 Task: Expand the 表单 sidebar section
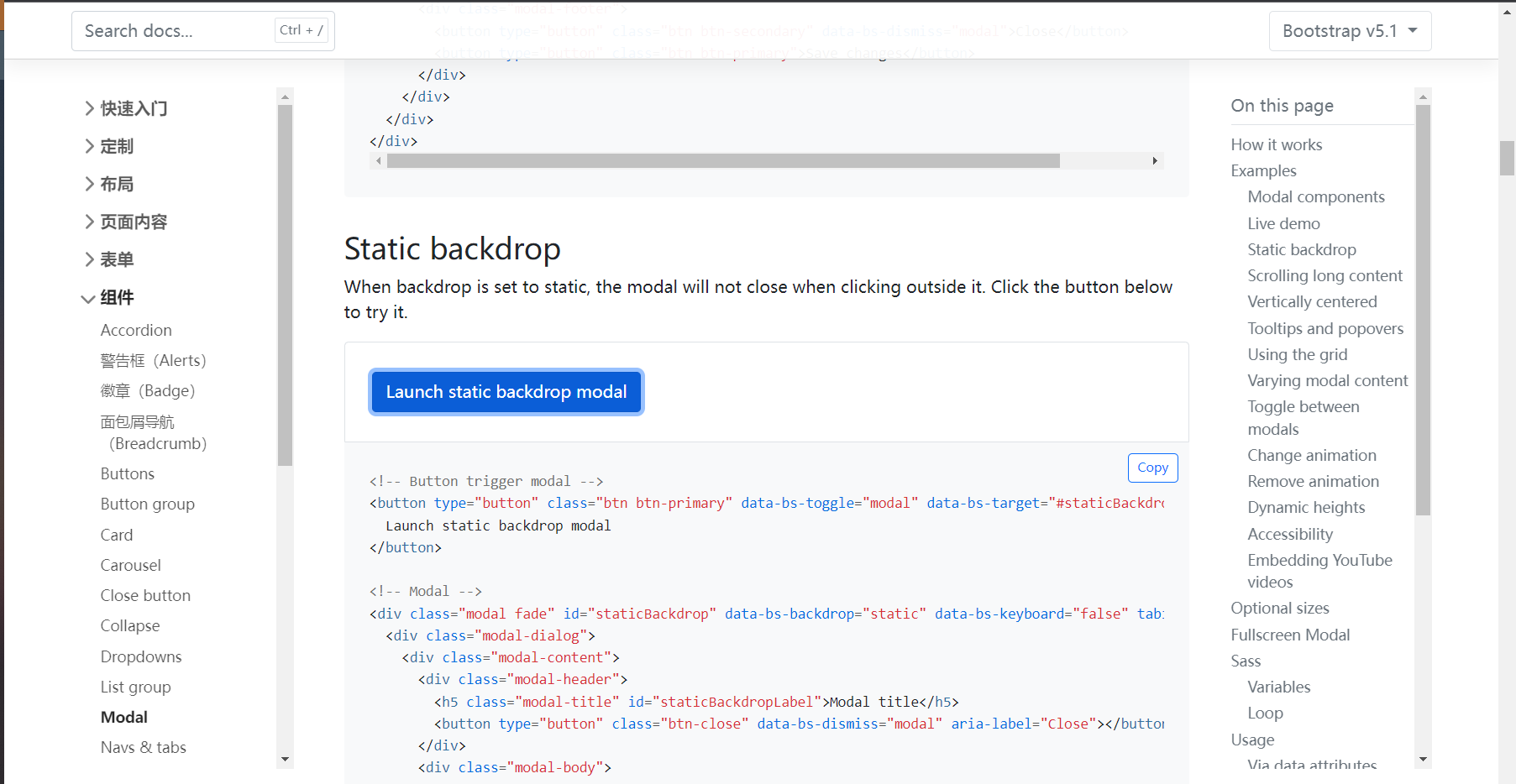click(109, 259)
